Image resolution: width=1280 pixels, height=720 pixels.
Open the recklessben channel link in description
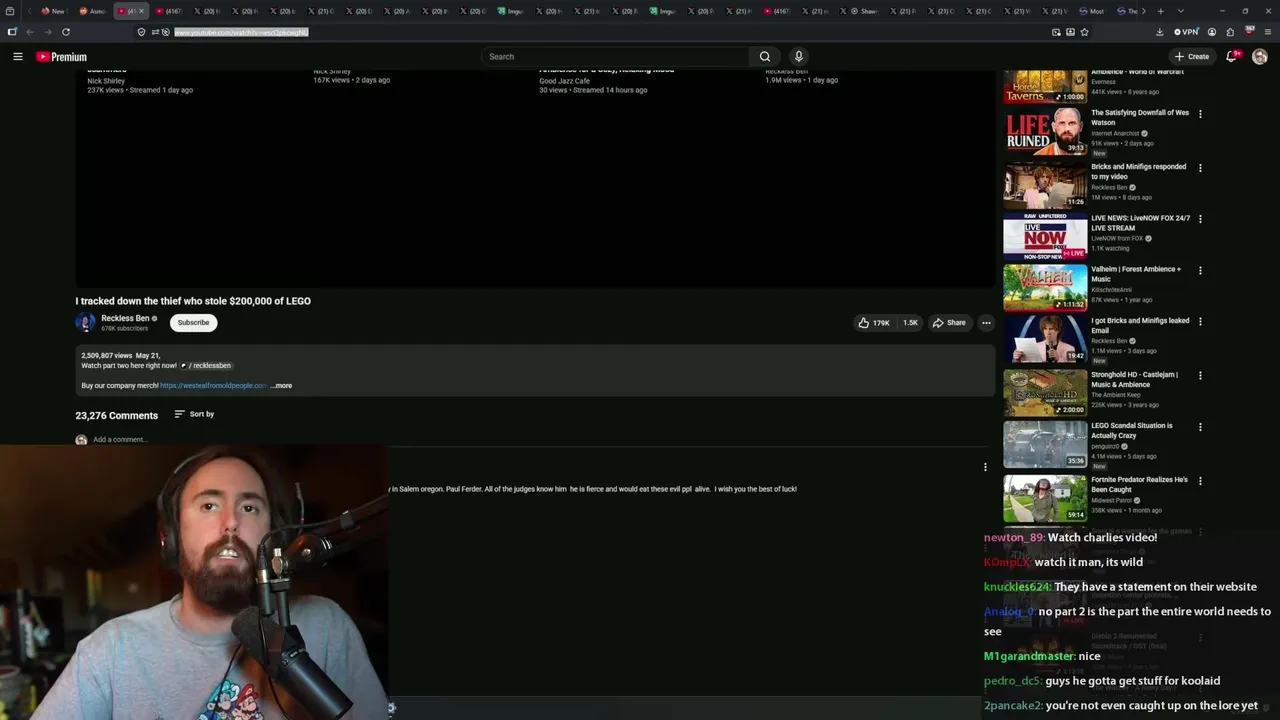(207, 366)
